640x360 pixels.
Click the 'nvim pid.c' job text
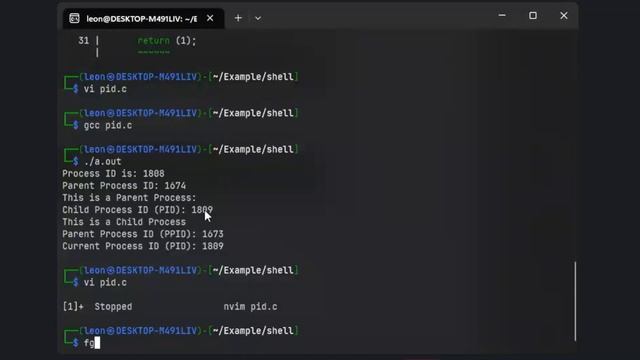(250, 307)
